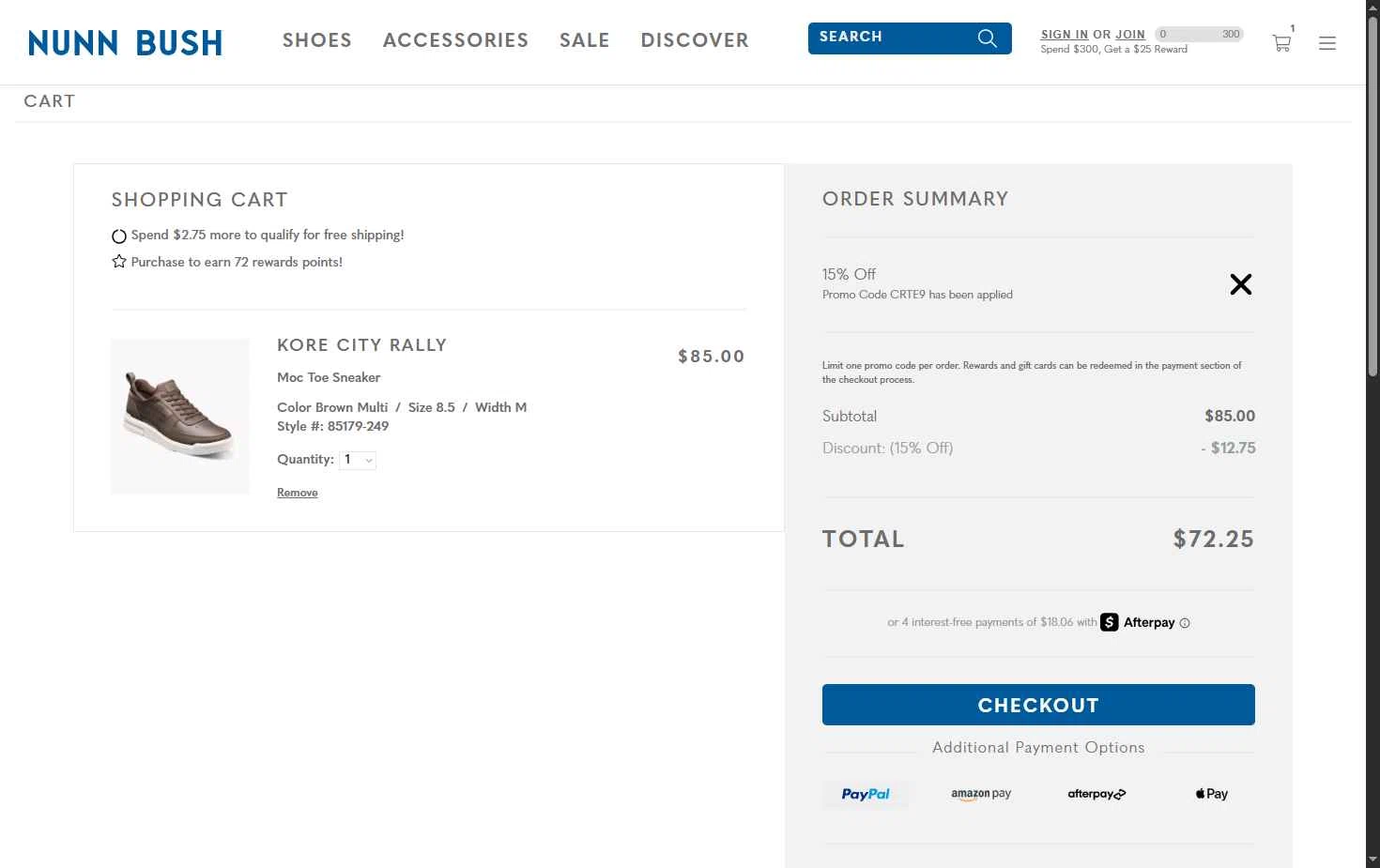Open the shopping cart icon
The width and height of the screenshot is (1380, 868).
pyautogui.click(x=1281, y=43)
